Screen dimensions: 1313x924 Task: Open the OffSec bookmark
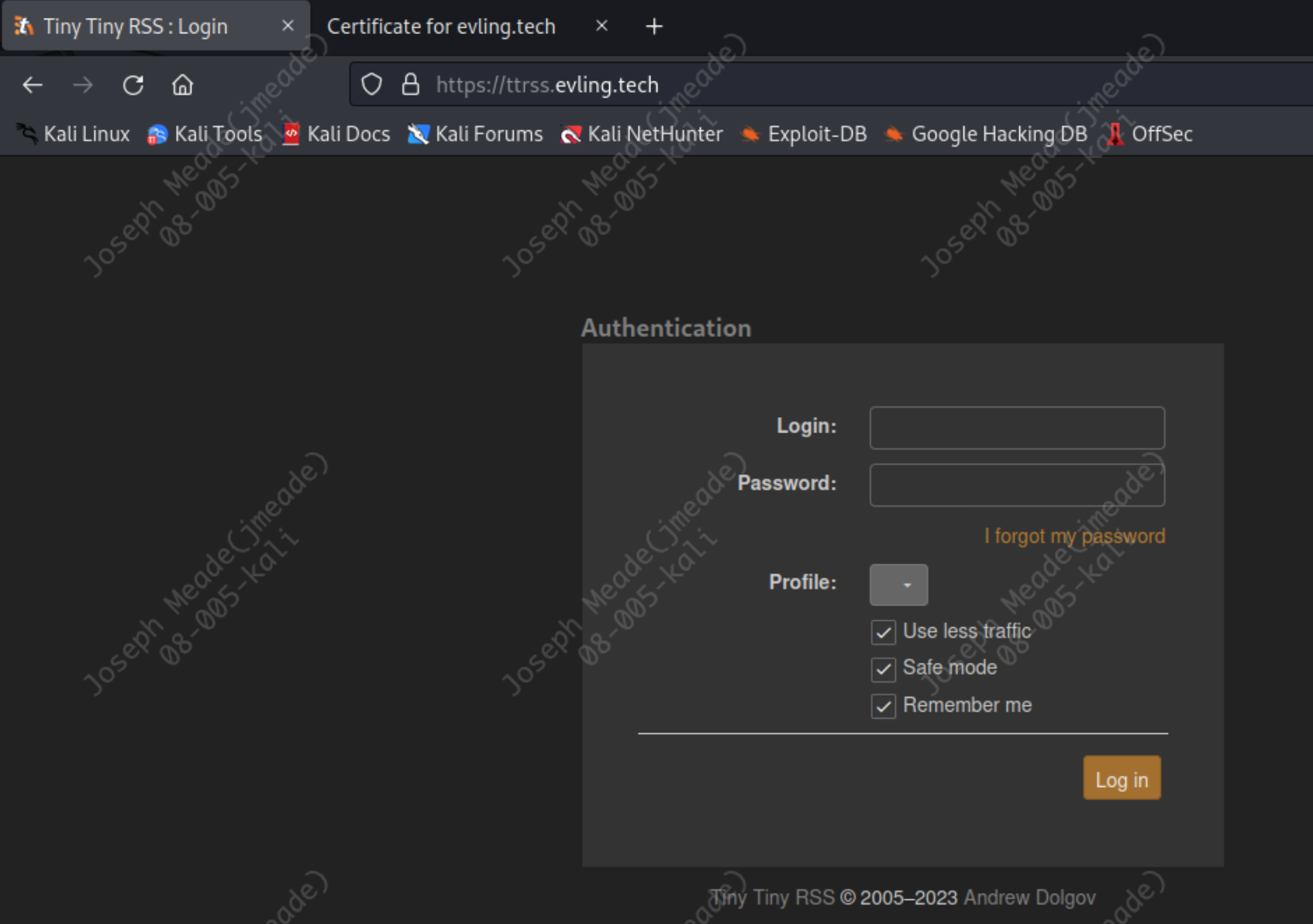1149,134
